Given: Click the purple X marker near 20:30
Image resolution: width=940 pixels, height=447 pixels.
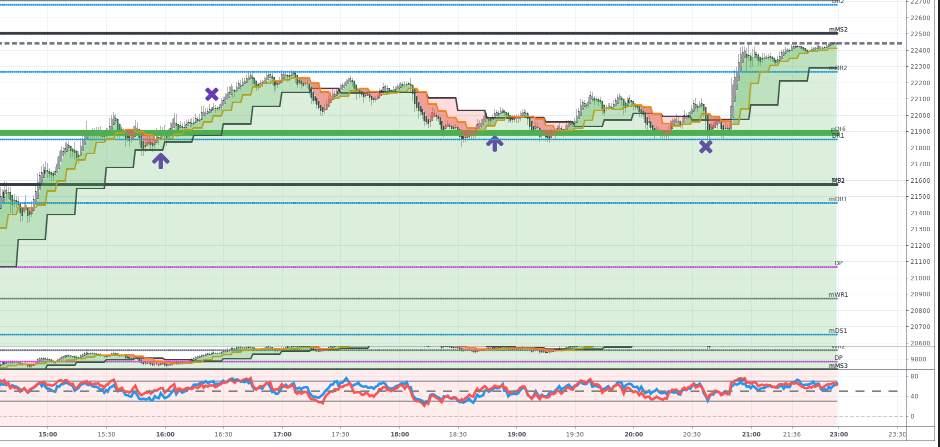Looking at the screenshot, I should click(x=706, y=147).
